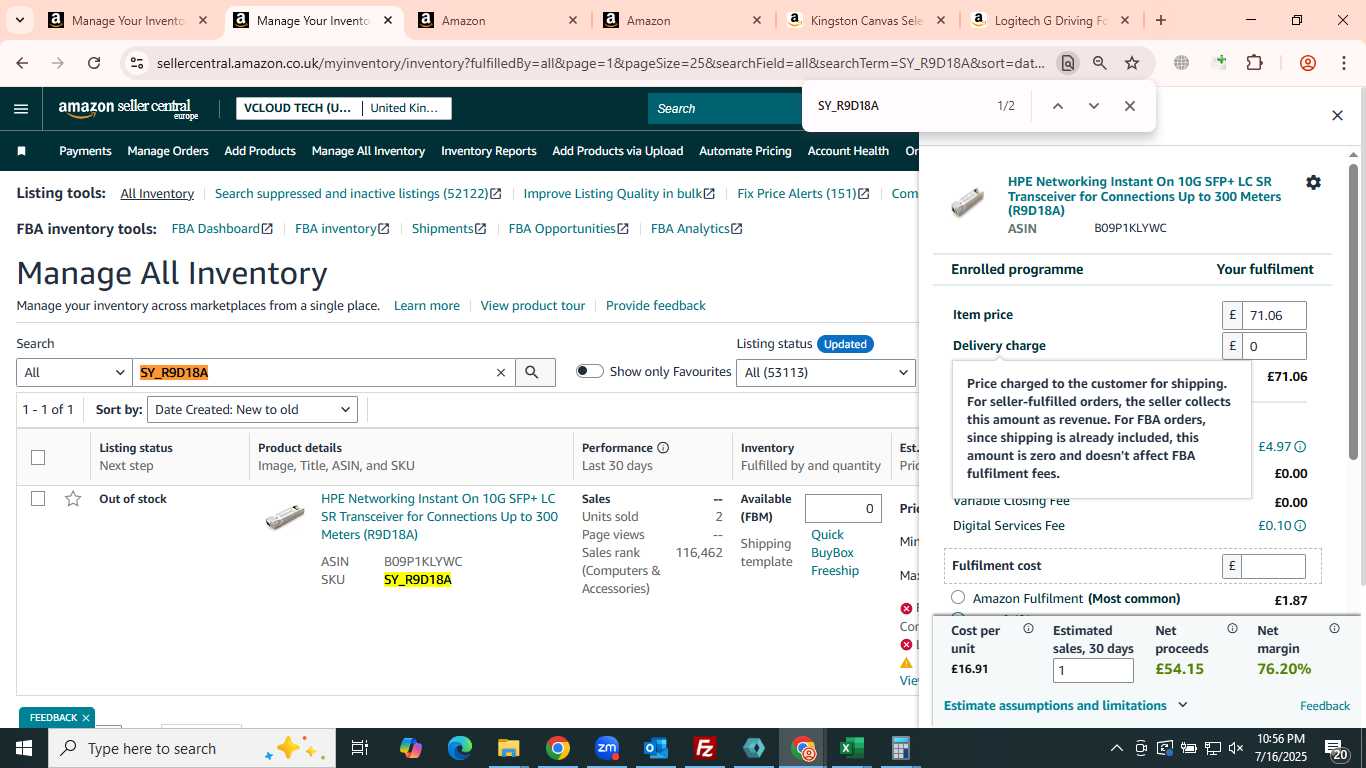Go to previous find-in-page match

[1057, 106]
